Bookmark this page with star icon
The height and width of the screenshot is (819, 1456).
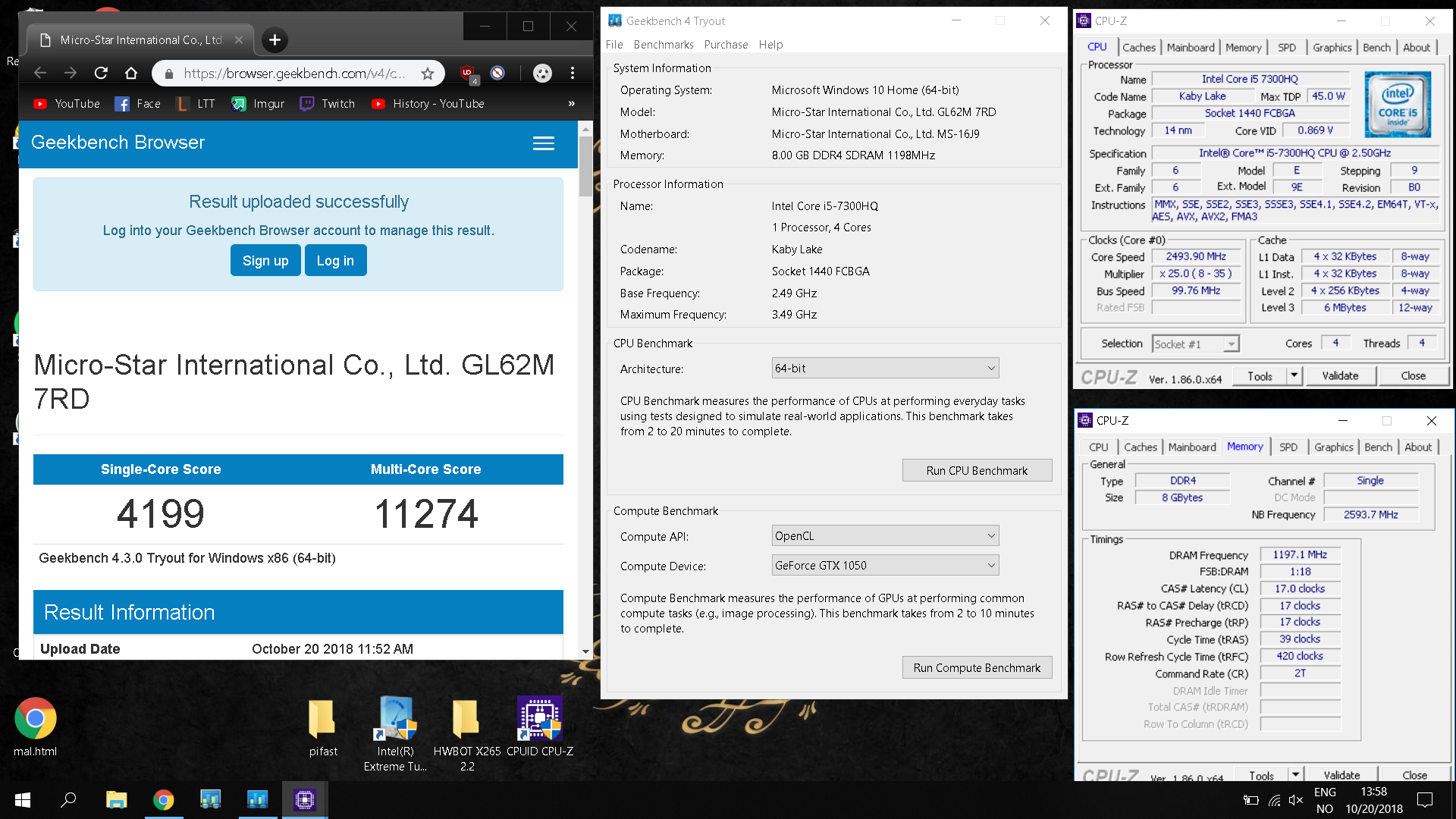(x=428, y=74)
